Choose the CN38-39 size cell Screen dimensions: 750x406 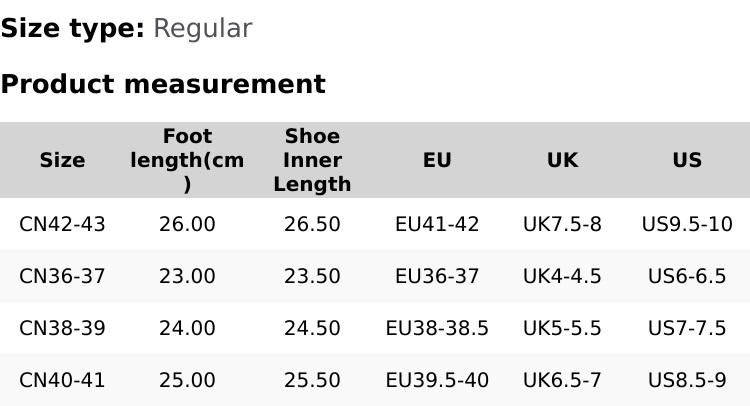62,328
